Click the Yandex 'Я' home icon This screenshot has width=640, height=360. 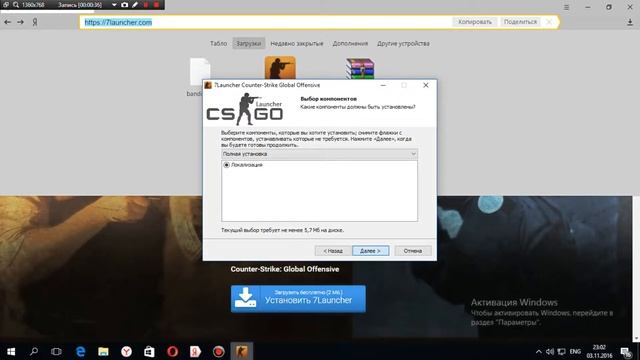[35, 22]
